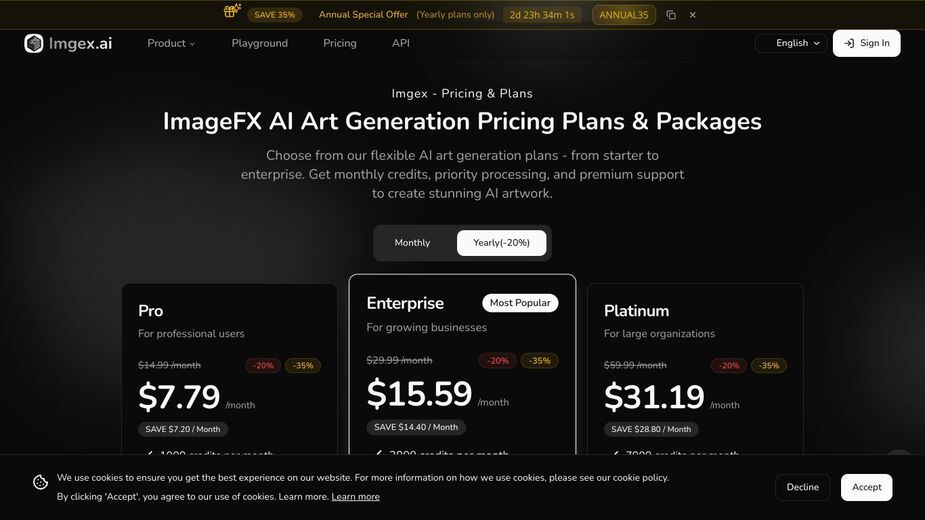925x520 pixels.
Task: Dismiss the annual offer banner
Action: (693, 15)
